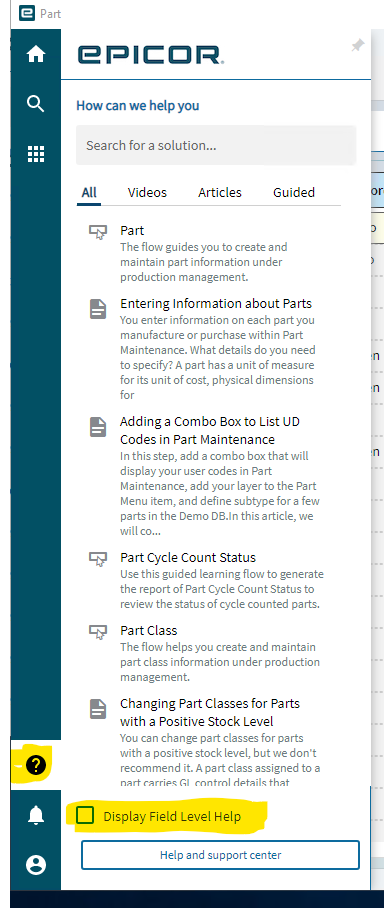Click Help and support center button
Screen dimensions: 384x908
220,855
